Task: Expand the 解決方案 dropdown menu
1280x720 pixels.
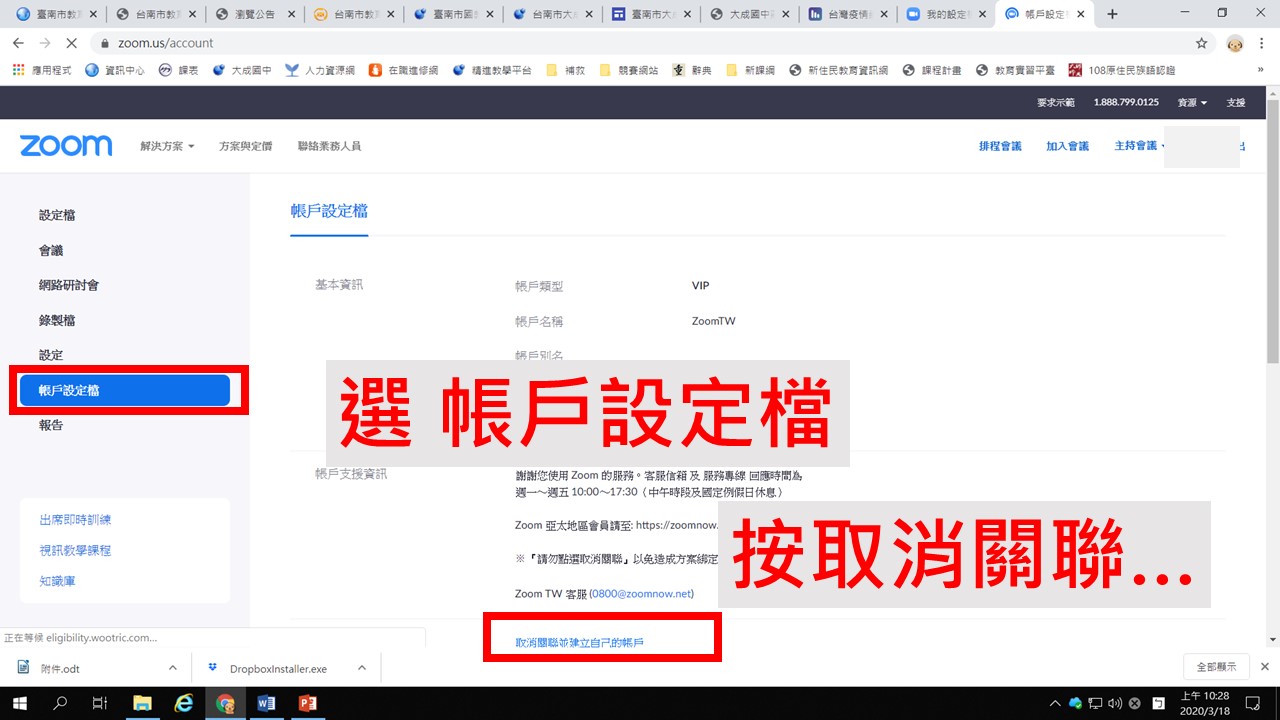Action: [x=167, y=146]
